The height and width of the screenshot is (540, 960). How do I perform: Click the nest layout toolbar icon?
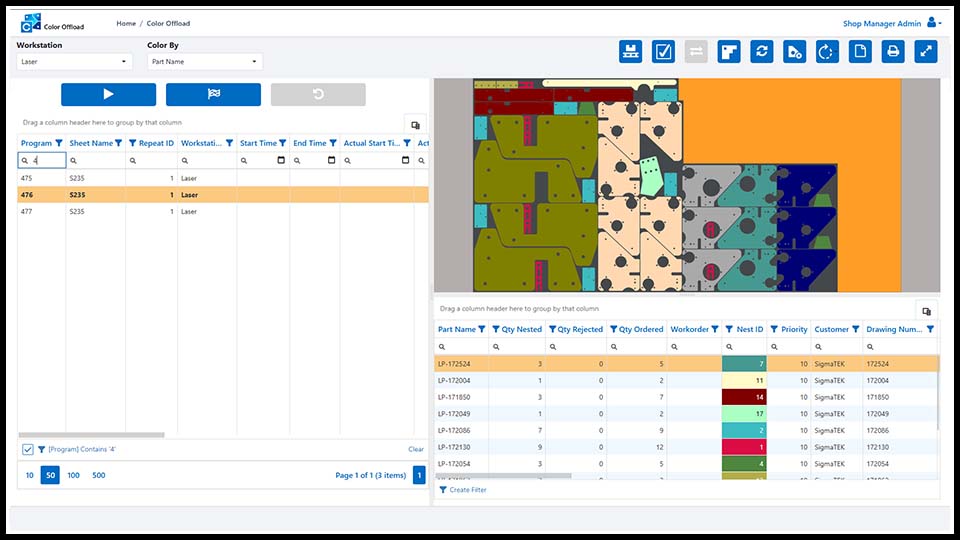pos(729,52)
